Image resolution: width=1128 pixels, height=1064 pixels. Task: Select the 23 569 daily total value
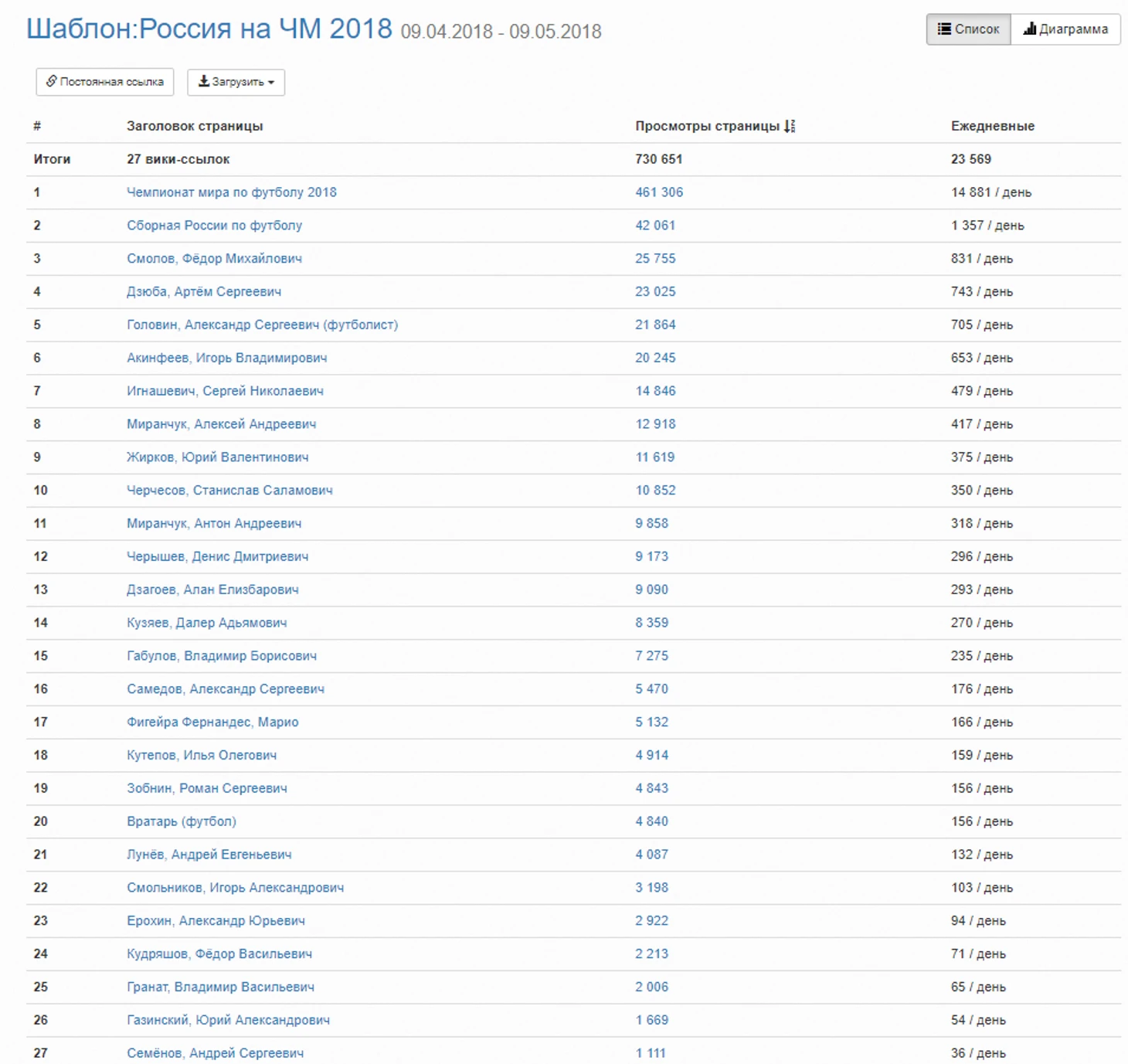tap(970, 159)
